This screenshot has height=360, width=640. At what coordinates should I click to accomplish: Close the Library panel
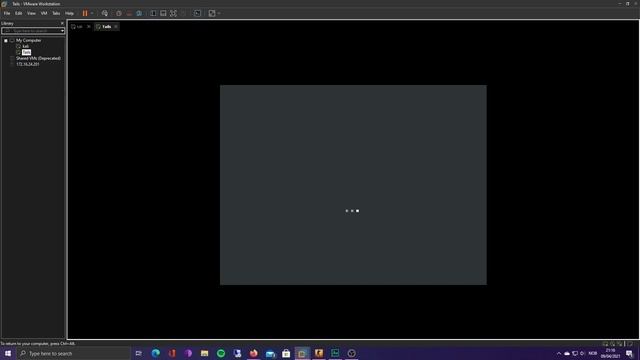click(x=62, y=23)
